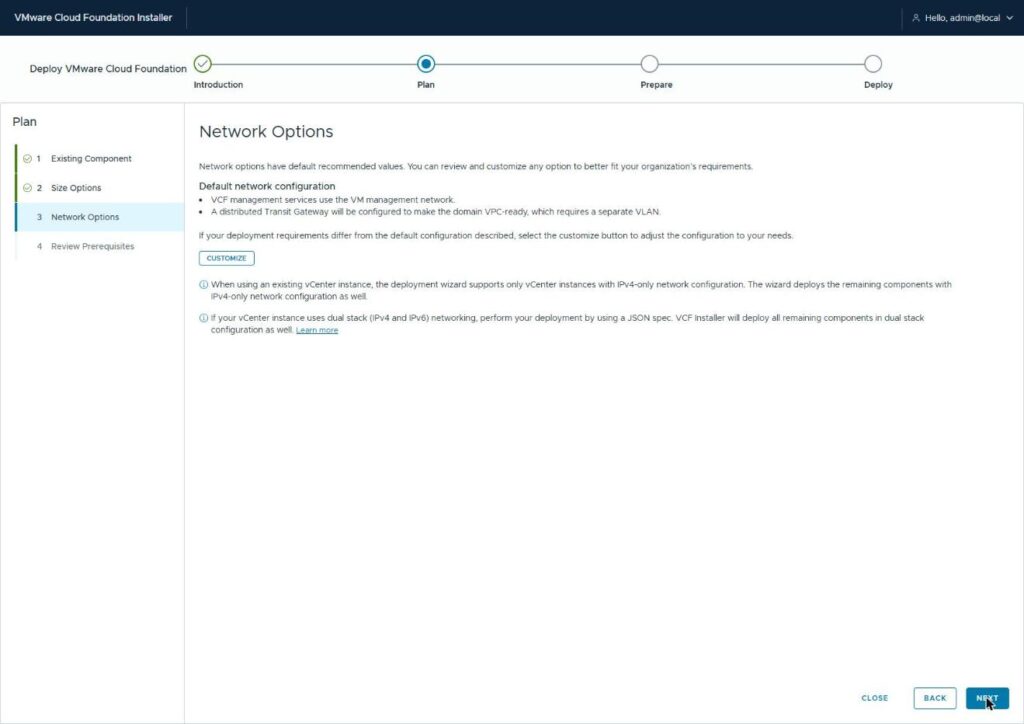Click the Default network configuration subheading
This screenshot has height=724, width=1024.
[266, 186]
